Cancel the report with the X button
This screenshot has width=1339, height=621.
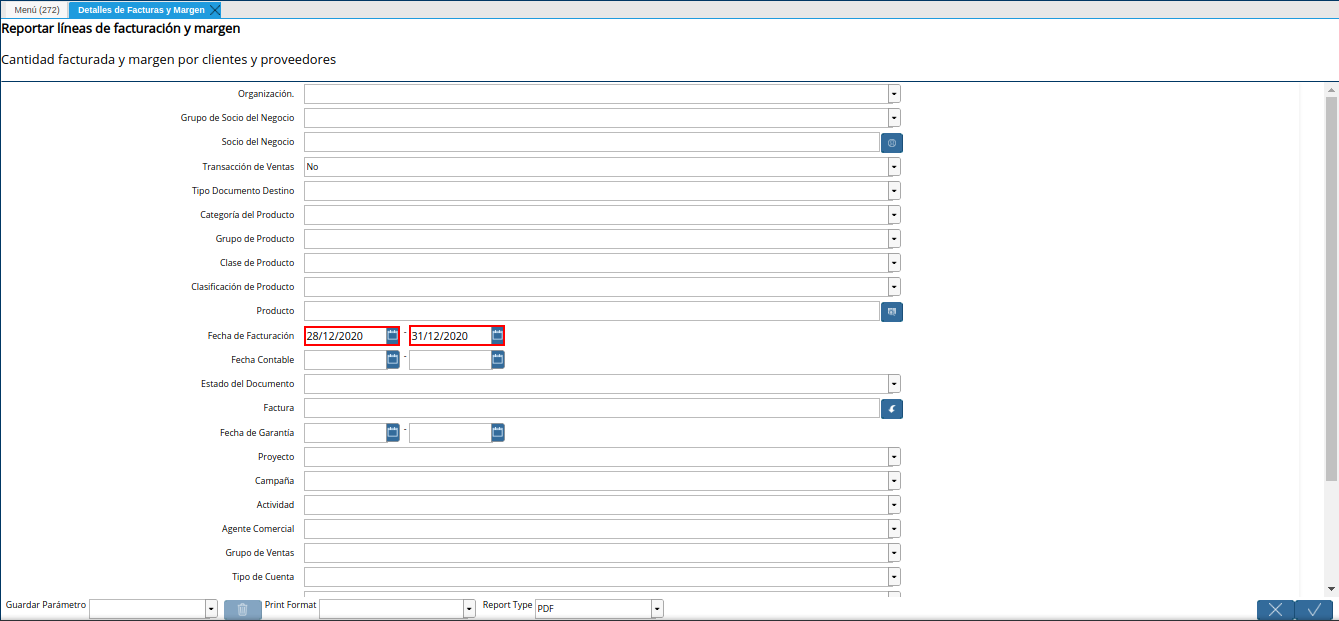pyautogui.click(x=1275, y=609)
